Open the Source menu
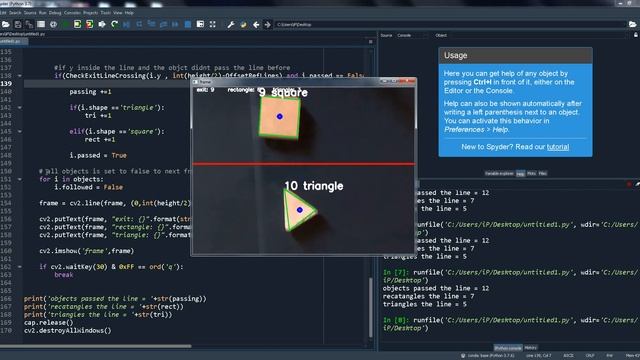Screen dimensions: 640x360 click(30, 13)
